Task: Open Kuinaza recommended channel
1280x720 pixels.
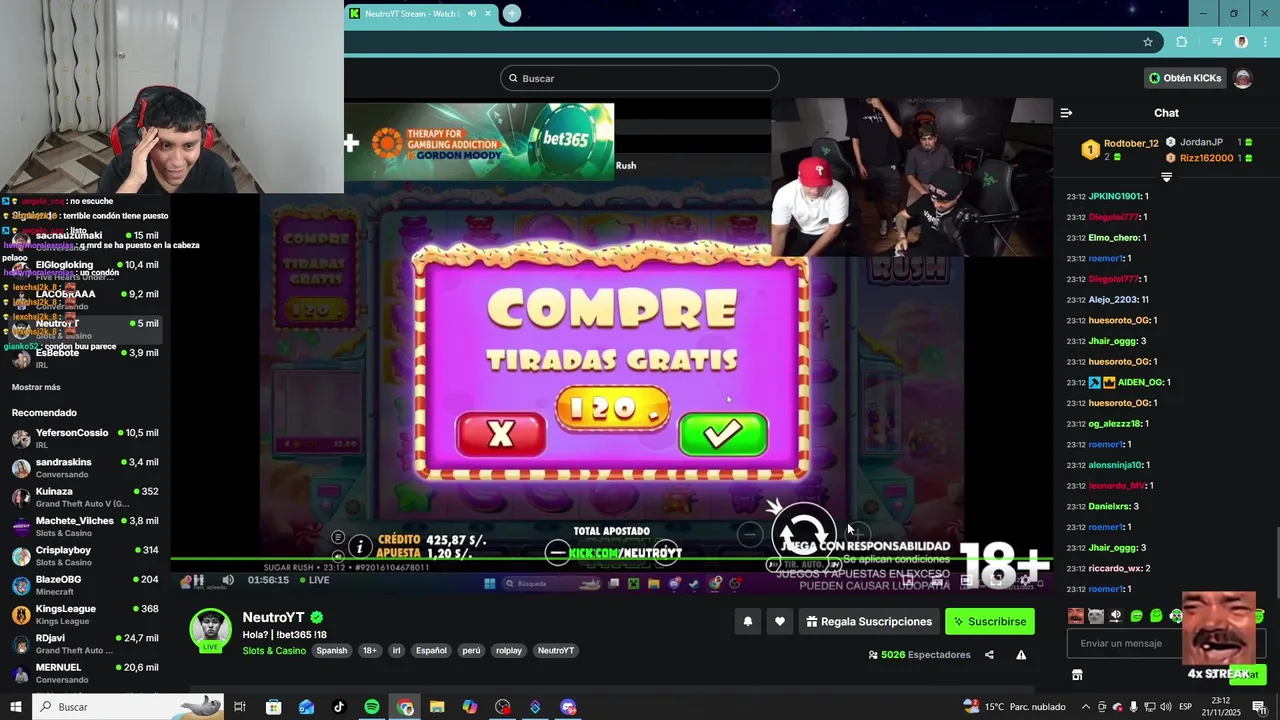Action: (85, 497)
